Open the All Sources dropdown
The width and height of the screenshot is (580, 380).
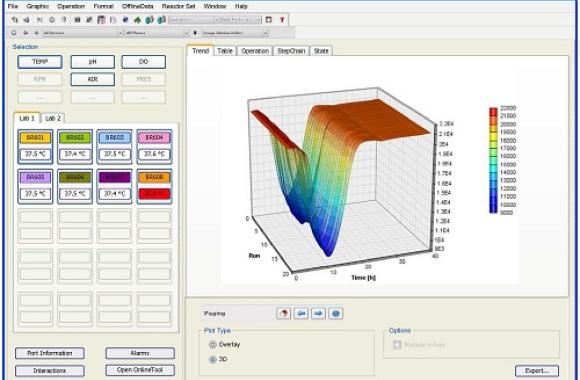82,33
